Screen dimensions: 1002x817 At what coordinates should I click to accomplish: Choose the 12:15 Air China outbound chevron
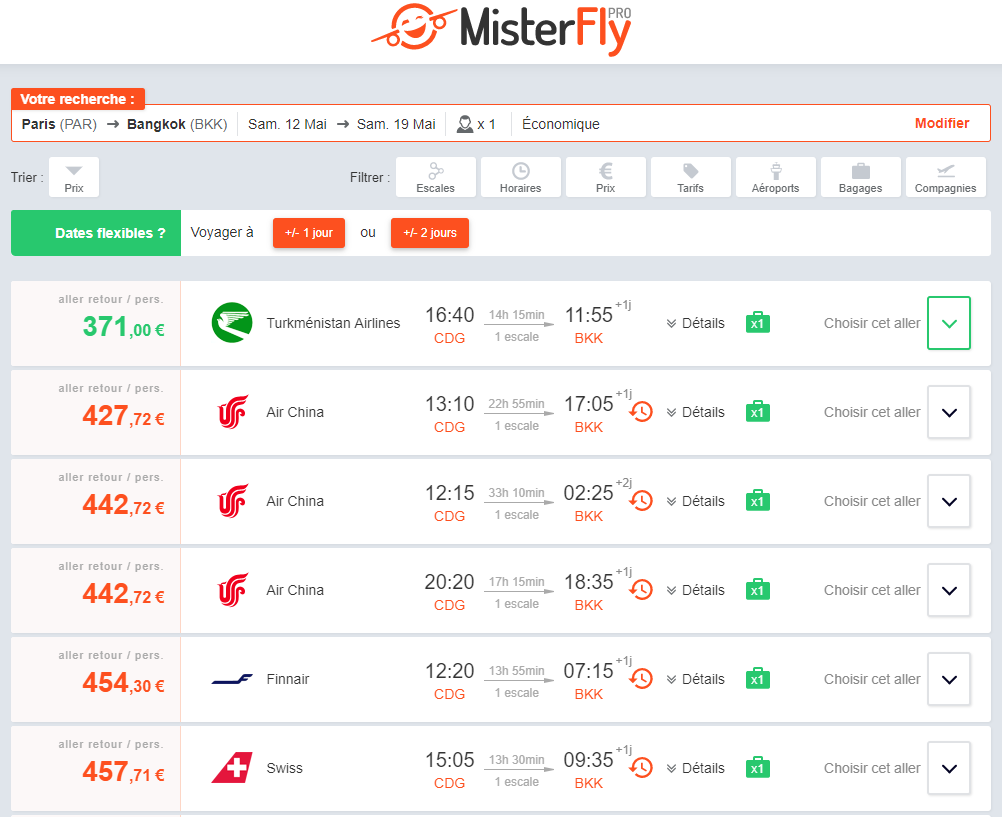(x=949, y=501)
